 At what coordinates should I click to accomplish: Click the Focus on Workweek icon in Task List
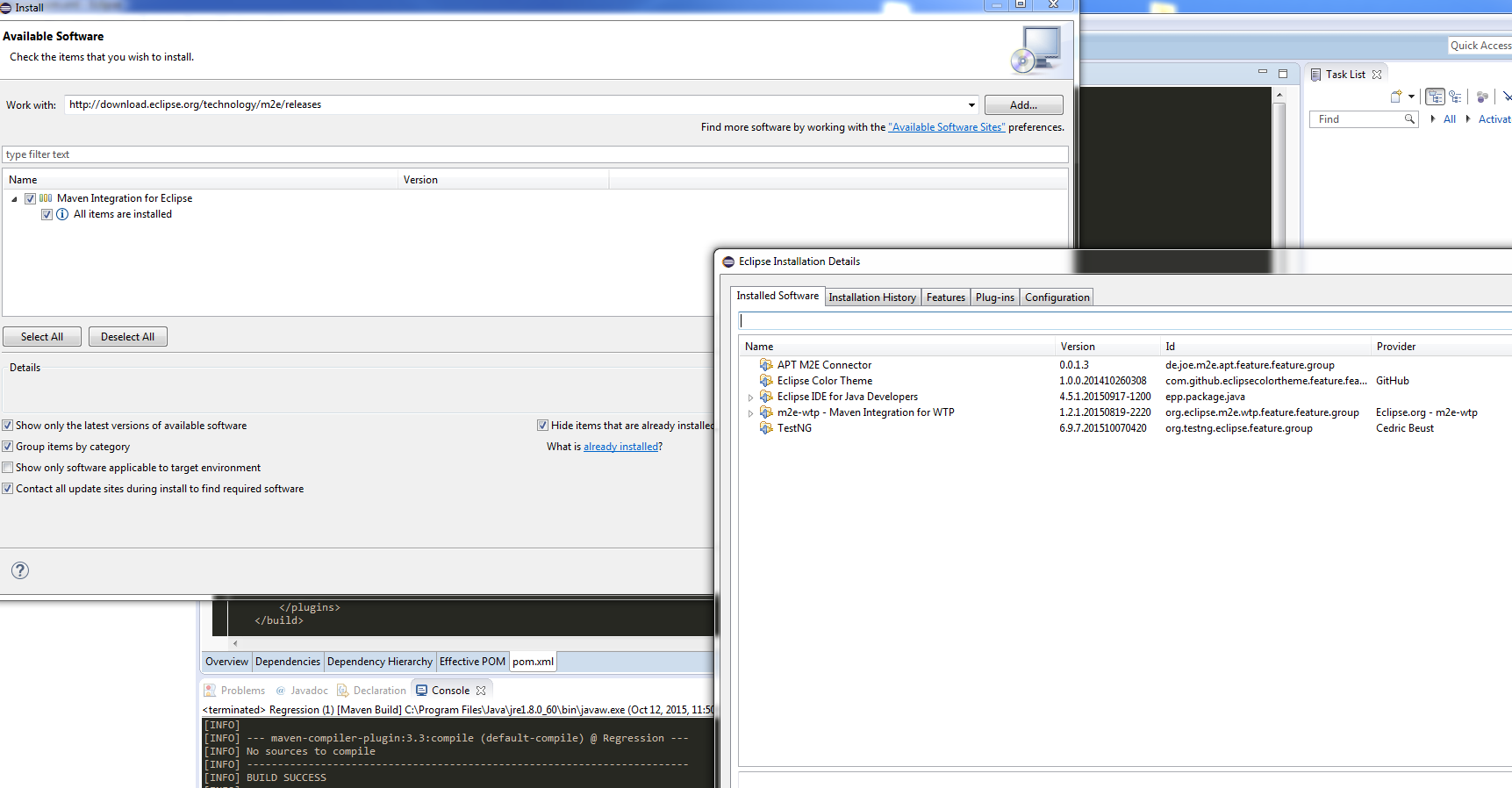point(1482,97)
